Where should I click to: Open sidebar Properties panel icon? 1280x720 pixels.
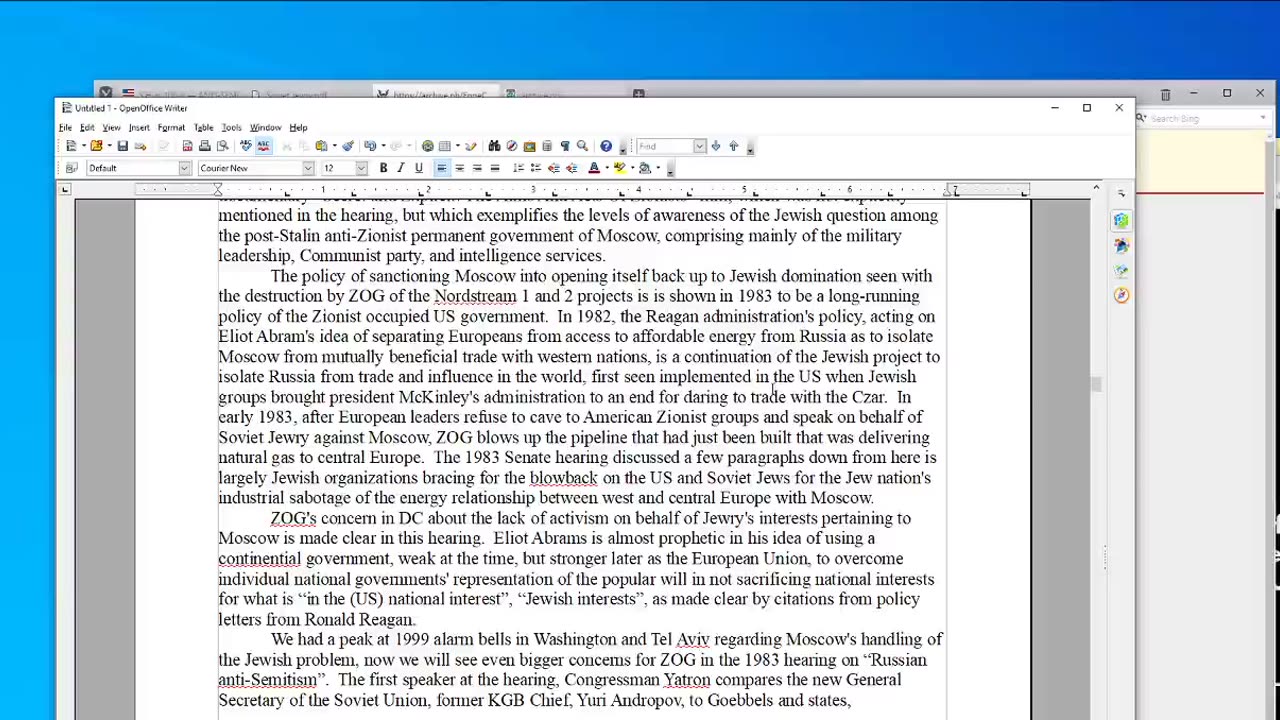coord(1121,220)
